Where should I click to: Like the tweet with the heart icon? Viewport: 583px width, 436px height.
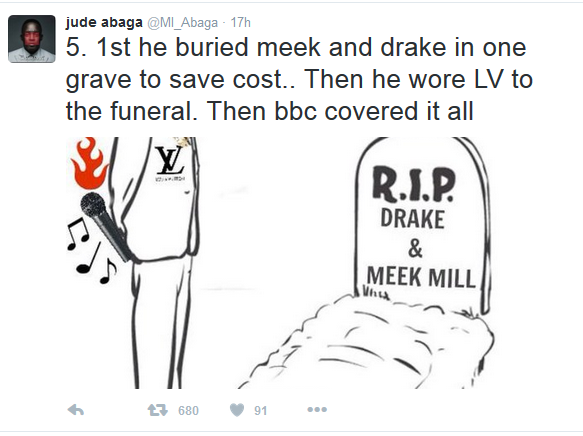237,410
